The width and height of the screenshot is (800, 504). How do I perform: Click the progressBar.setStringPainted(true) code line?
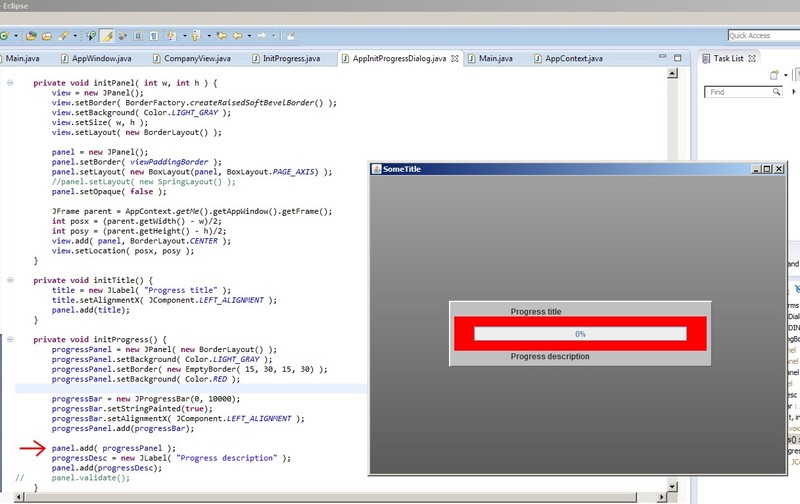coord(132,408)
